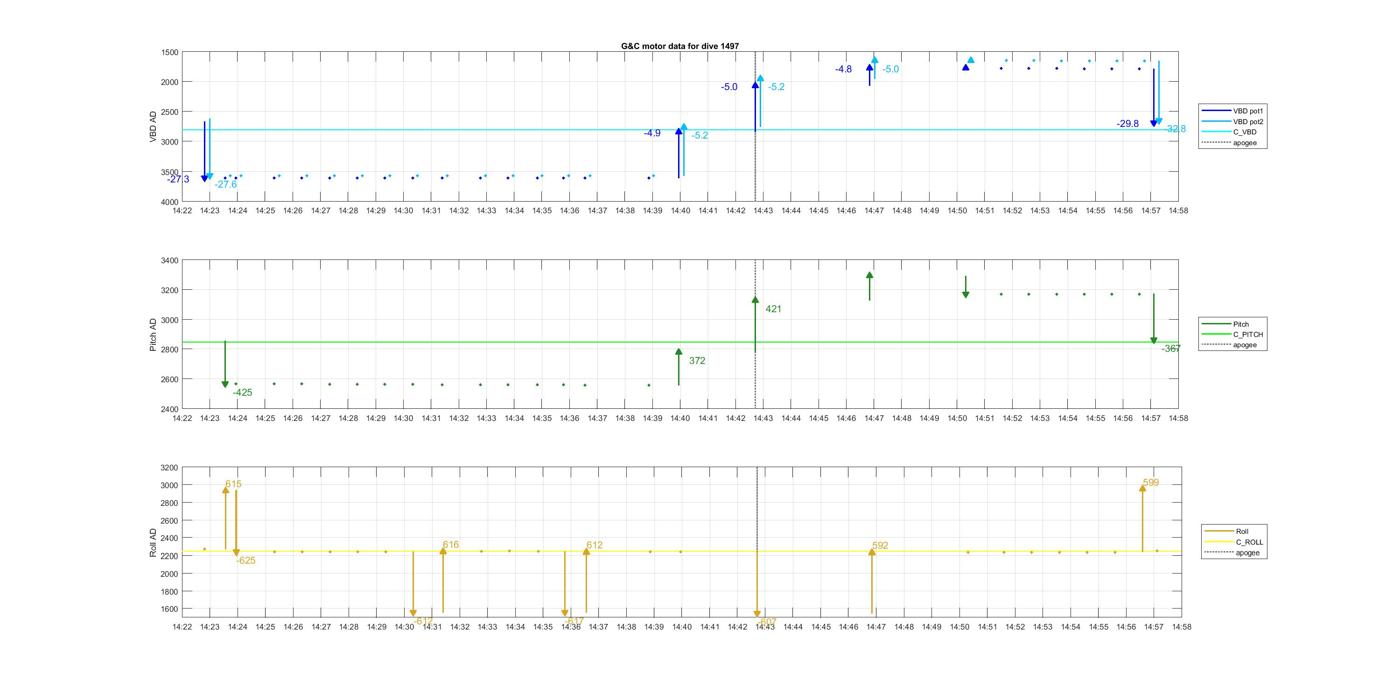Click the chart title 'G&C motor data for dive 1497'
1400x693 pixels.
680,46
